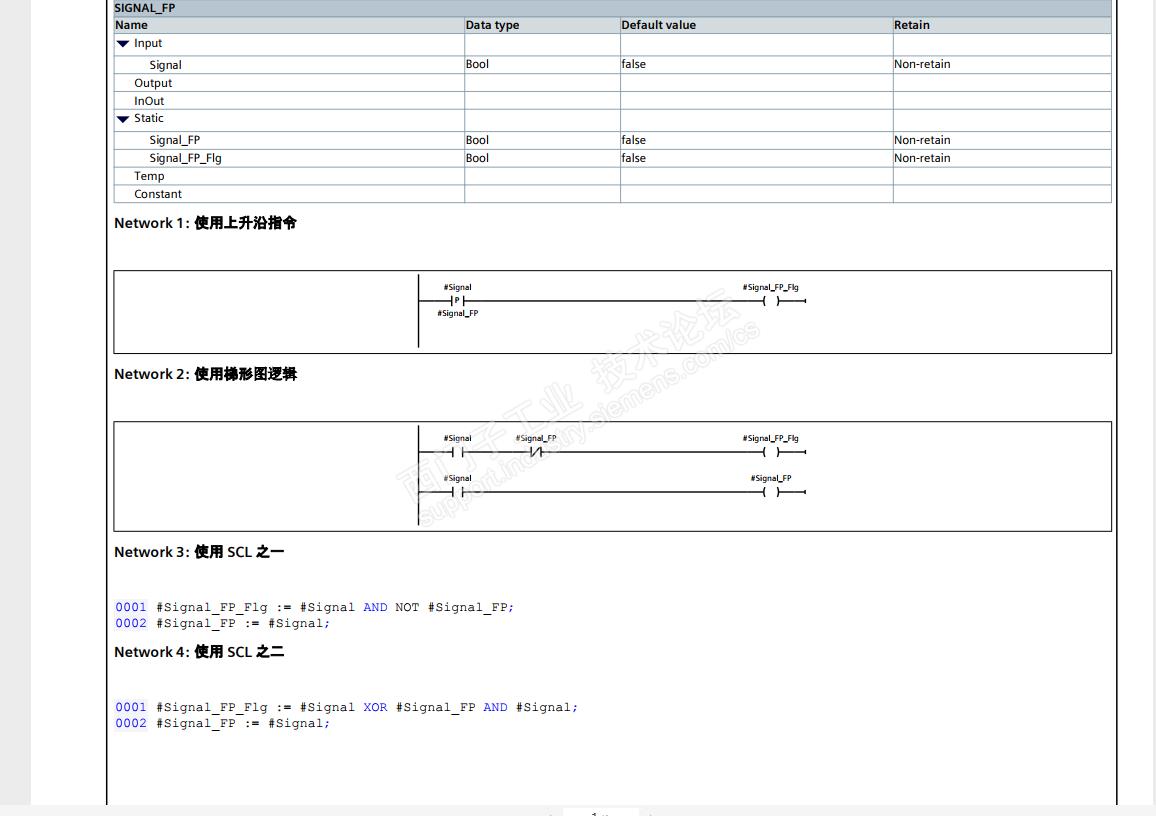1156x816 pixels.
Task: Click false default value of Signal
Action: (x=633, y=64)
